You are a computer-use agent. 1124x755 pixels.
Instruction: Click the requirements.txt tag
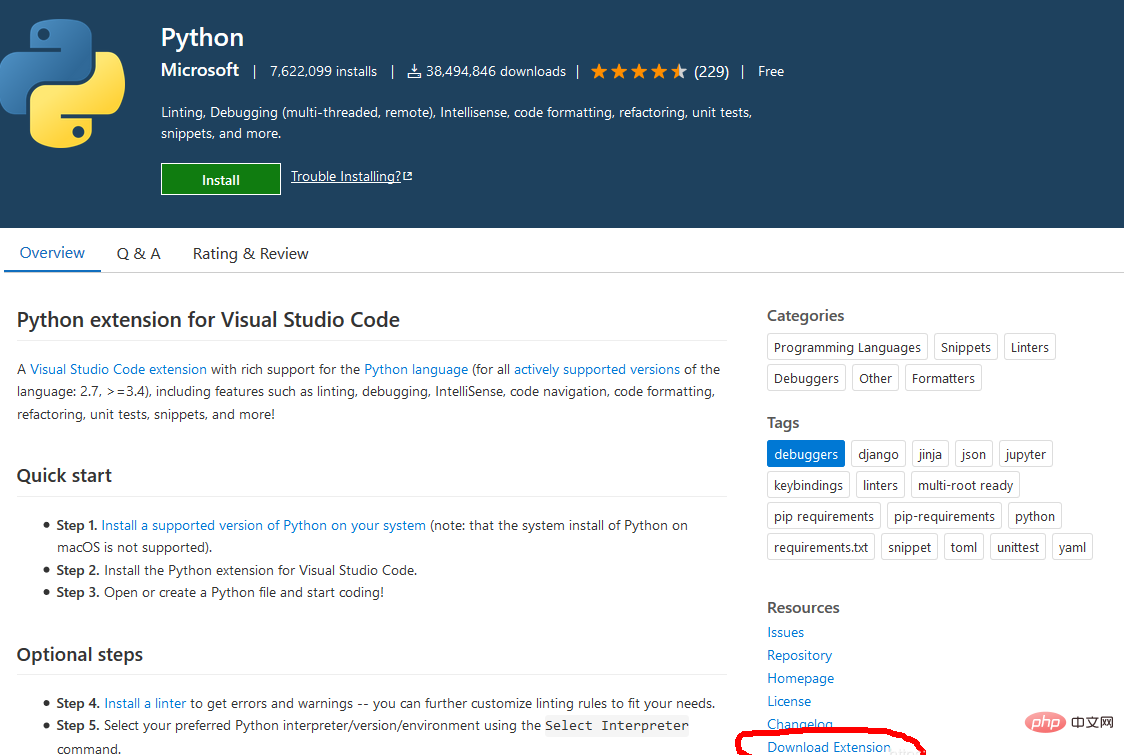pyautogui.click(x=821, y=547)
